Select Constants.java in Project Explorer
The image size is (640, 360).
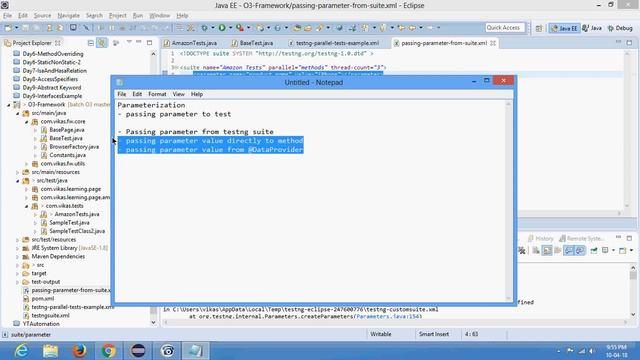tap(67, 155)
